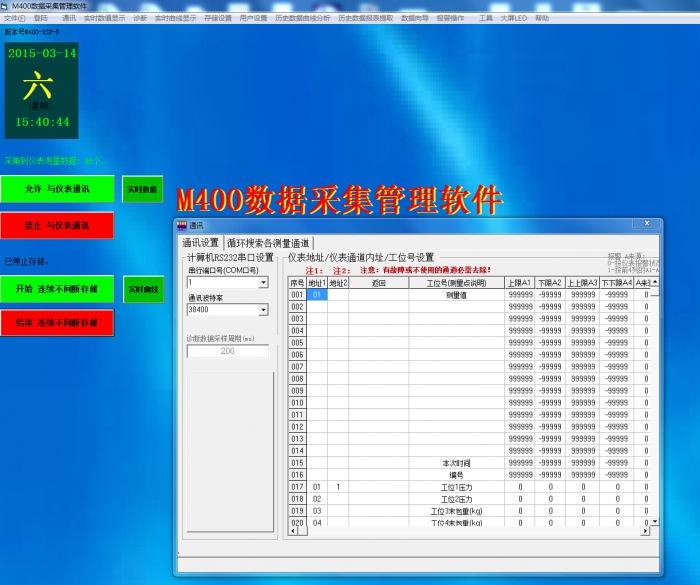Open the 存储设置 menu item
This screenshot has width=700, height=585.
pyautogui.click(x=217, y=18)
